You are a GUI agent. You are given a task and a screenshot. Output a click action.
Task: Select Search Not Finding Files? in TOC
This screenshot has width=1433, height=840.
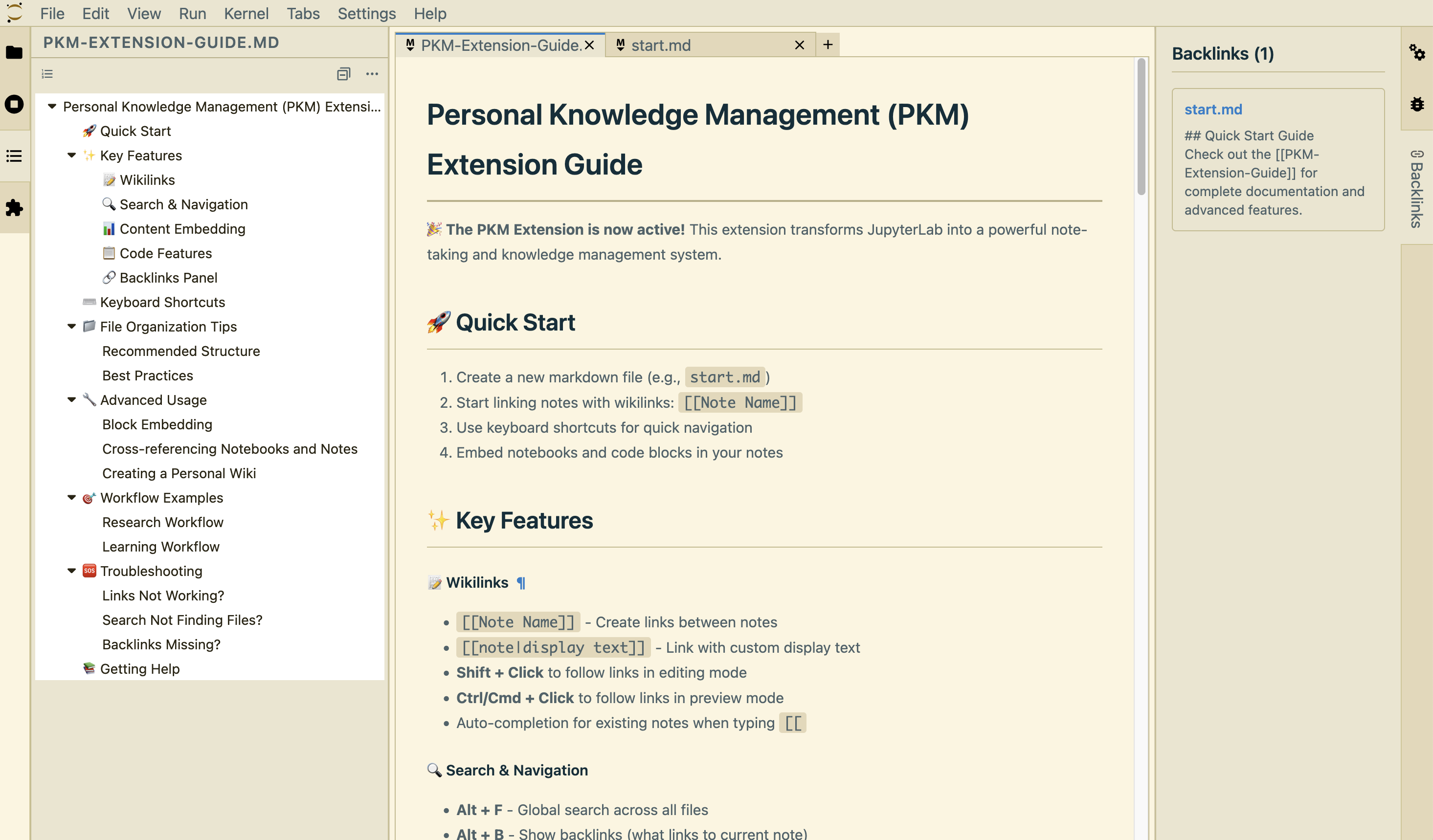(x=182, y=619)
